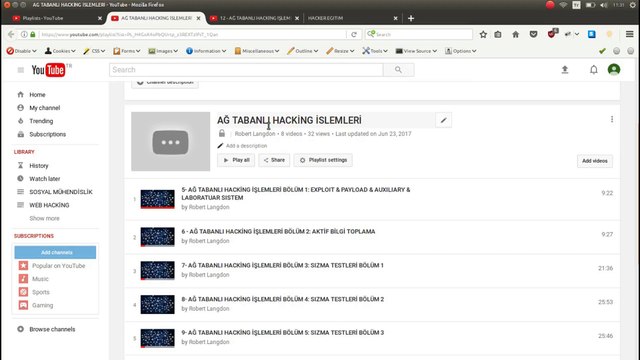This screenshot has width=640, height=360.
Task: Open the Information dropdown menu
Action: point(206,51)
